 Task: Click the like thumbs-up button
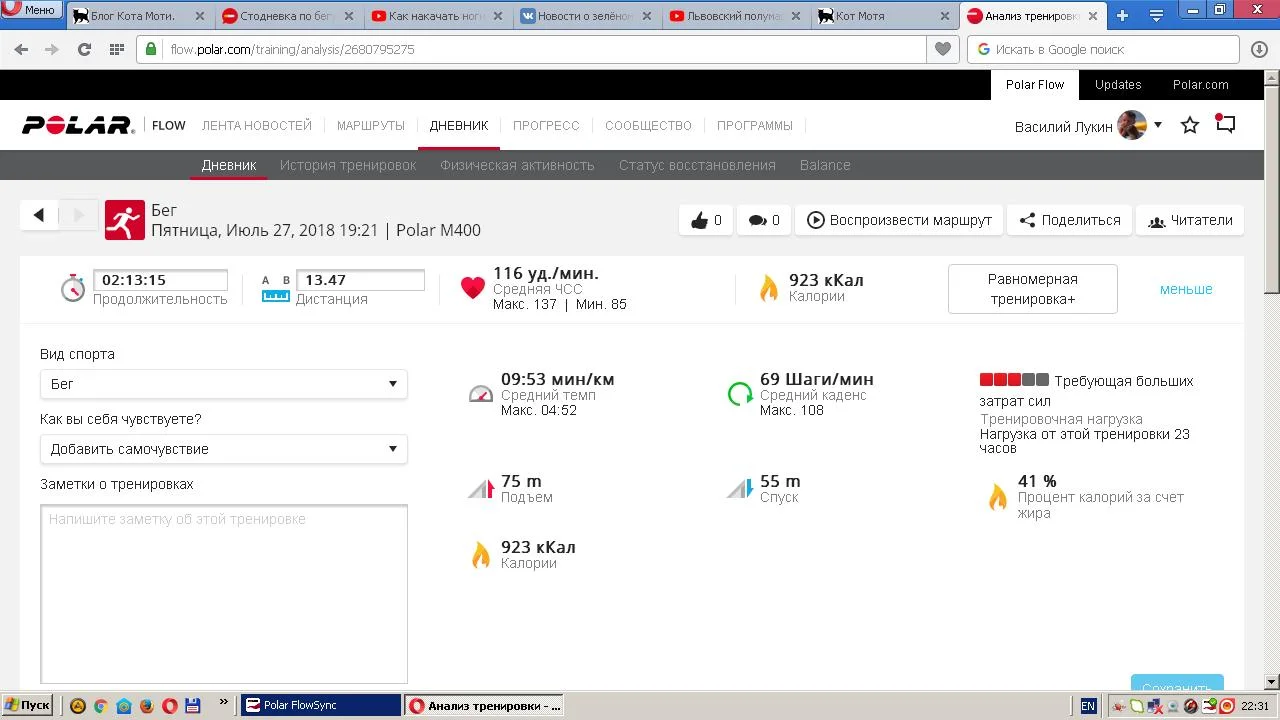[x=705, y=221]
